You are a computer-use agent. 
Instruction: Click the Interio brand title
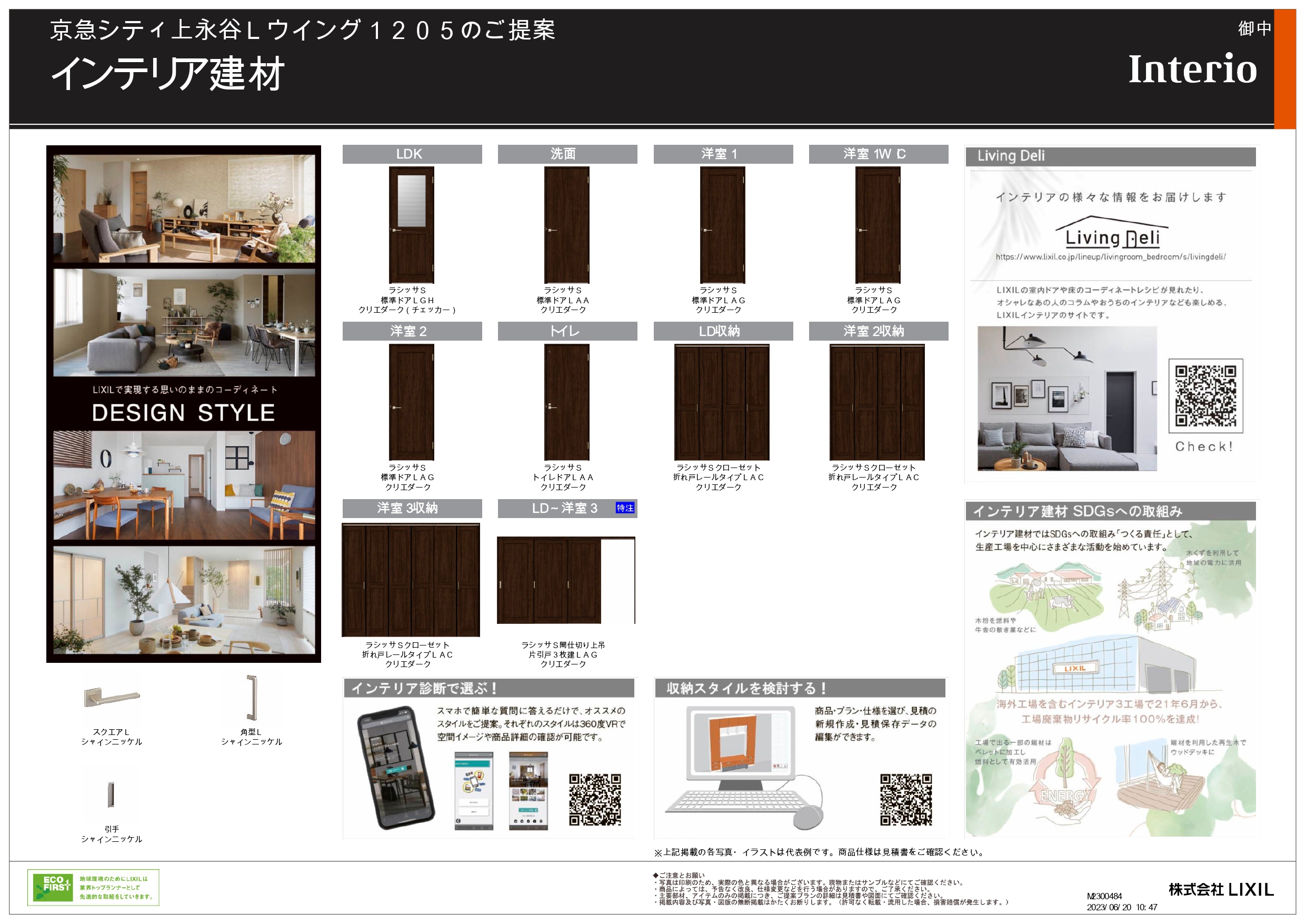click(x=1192, y=69)
